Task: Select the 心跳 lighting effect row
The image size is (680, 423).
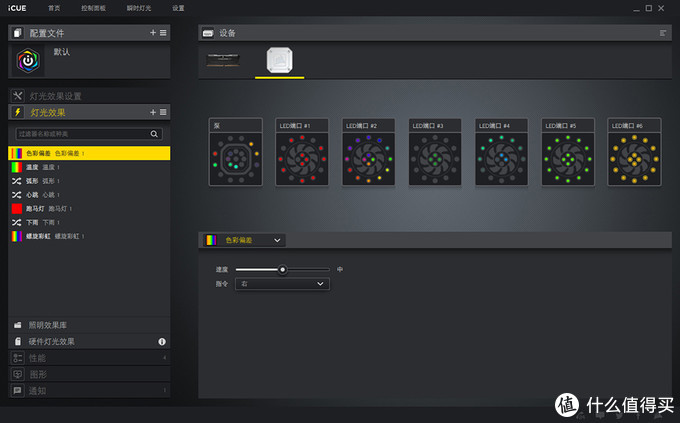Action: 89,195
